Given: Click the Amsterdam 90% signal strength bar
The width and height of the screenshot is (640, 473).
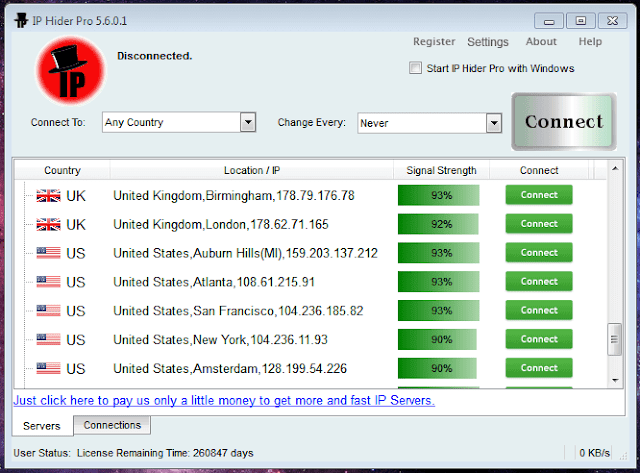Looking at the screenshot, I should 437,369.
